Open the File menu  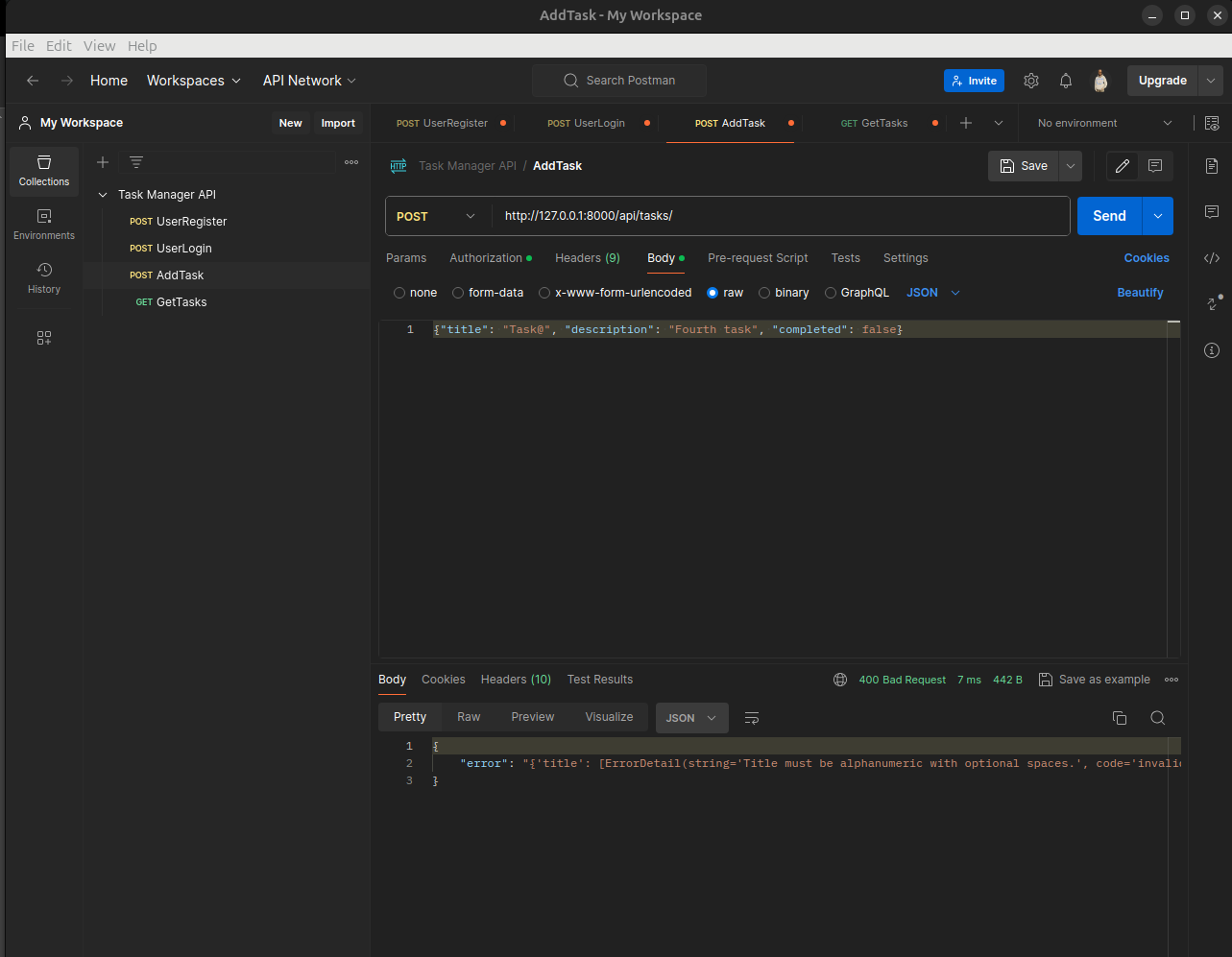pyautogui.click(x=23, y=45)
